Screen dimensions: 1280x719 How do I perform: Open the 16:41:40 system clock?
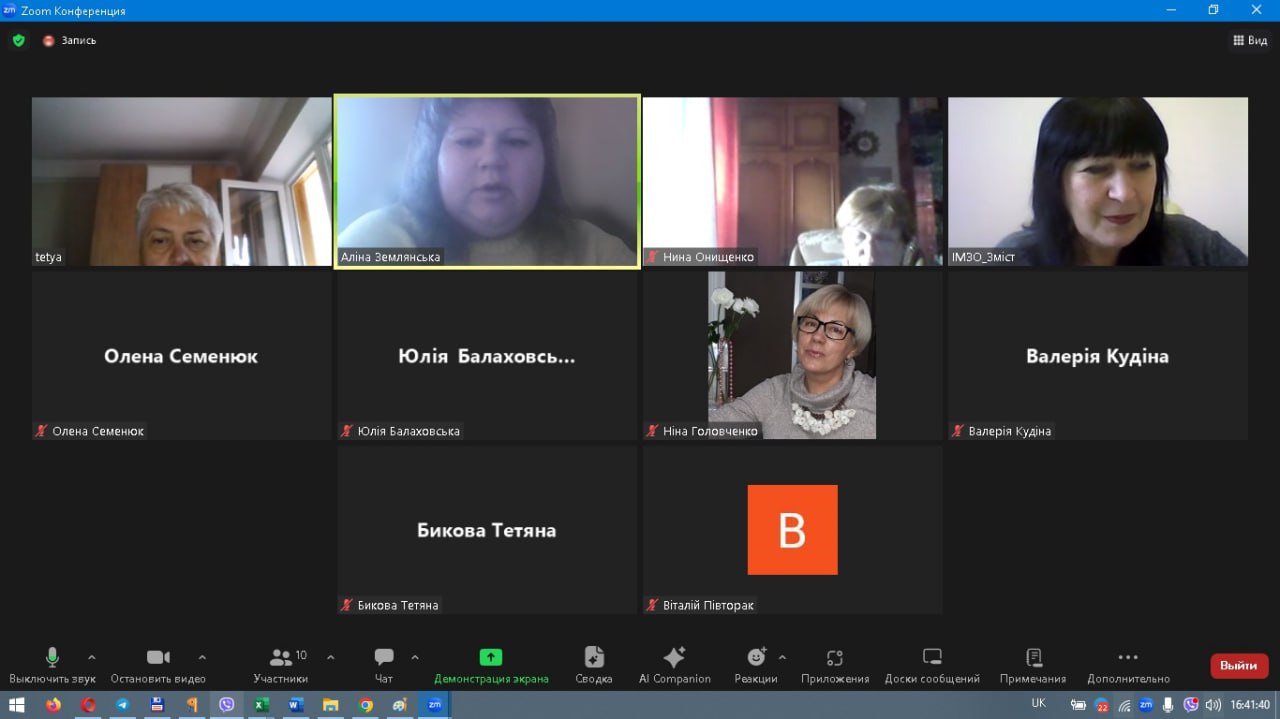pos(1250,705)
